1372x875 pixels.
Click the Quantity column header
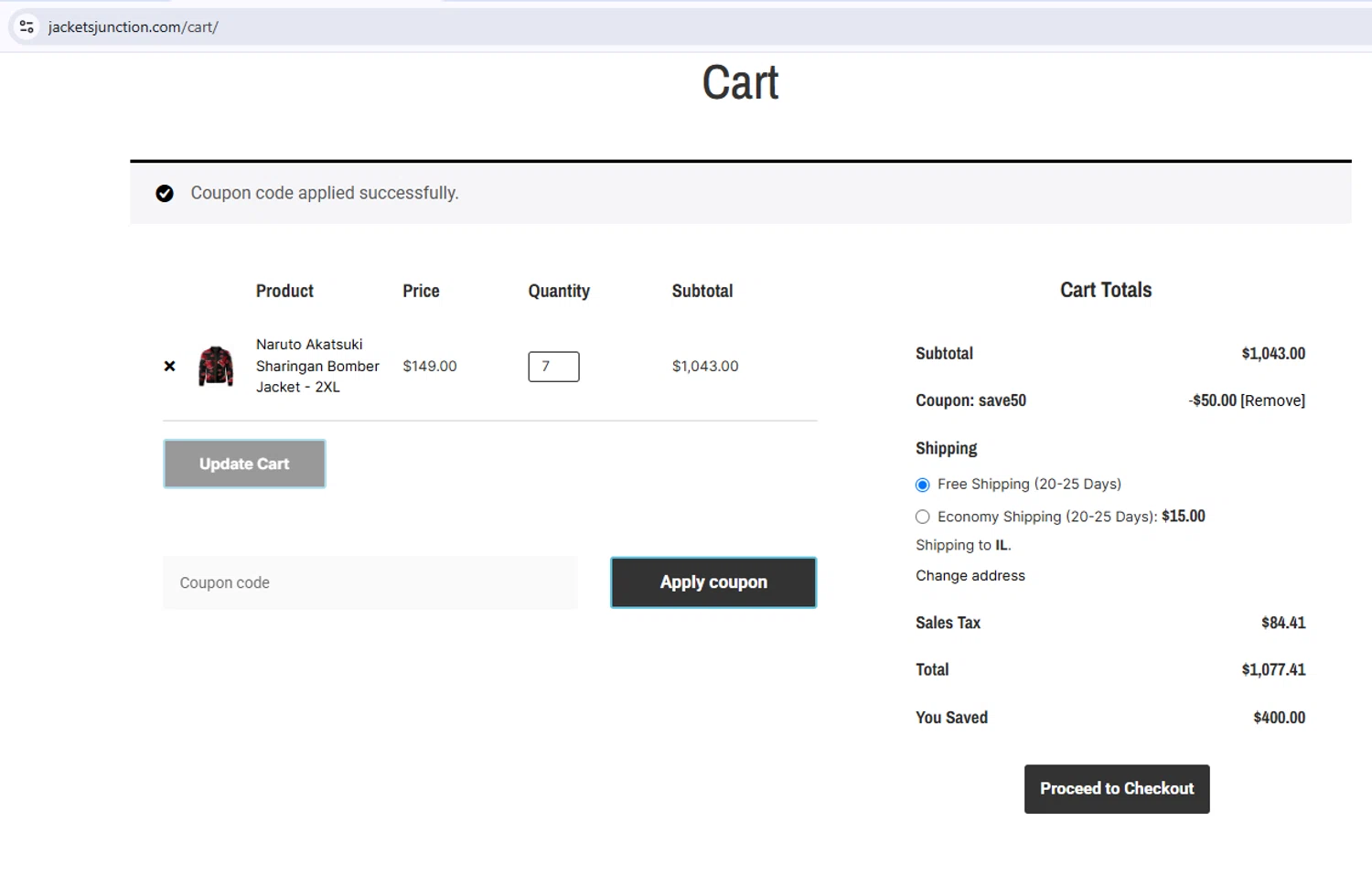point(559,291)
